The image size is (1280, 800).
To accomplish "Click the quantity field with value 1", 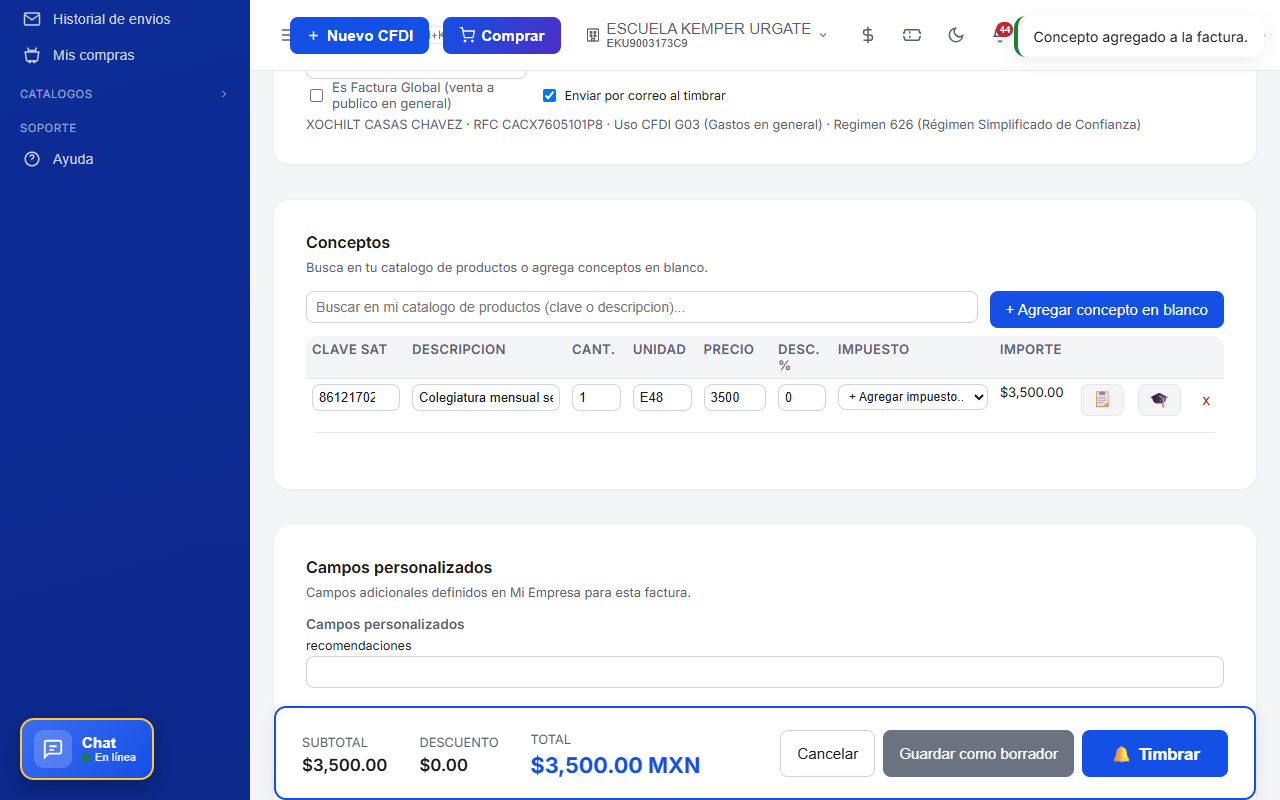I will pyautogui.click(x=596, y=397).
